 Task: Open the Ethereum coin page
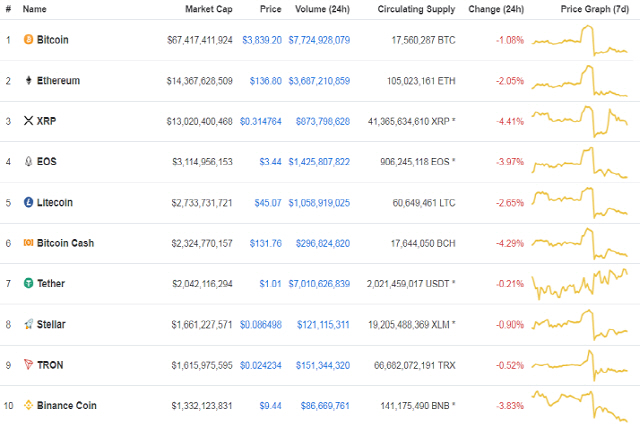58,81
